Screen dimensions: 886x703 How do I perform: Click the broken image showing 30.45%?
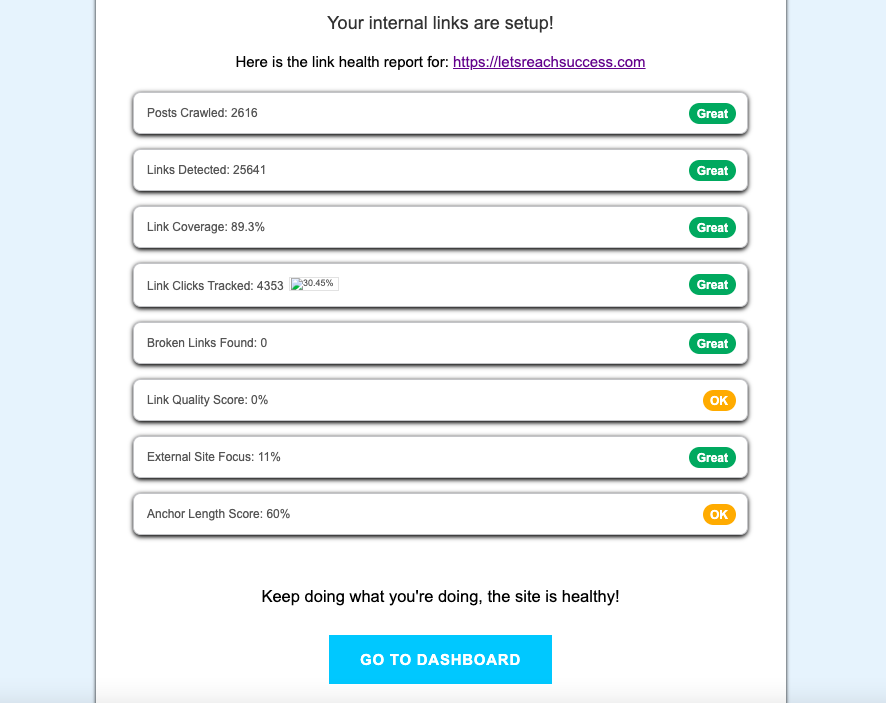(315, 283)
